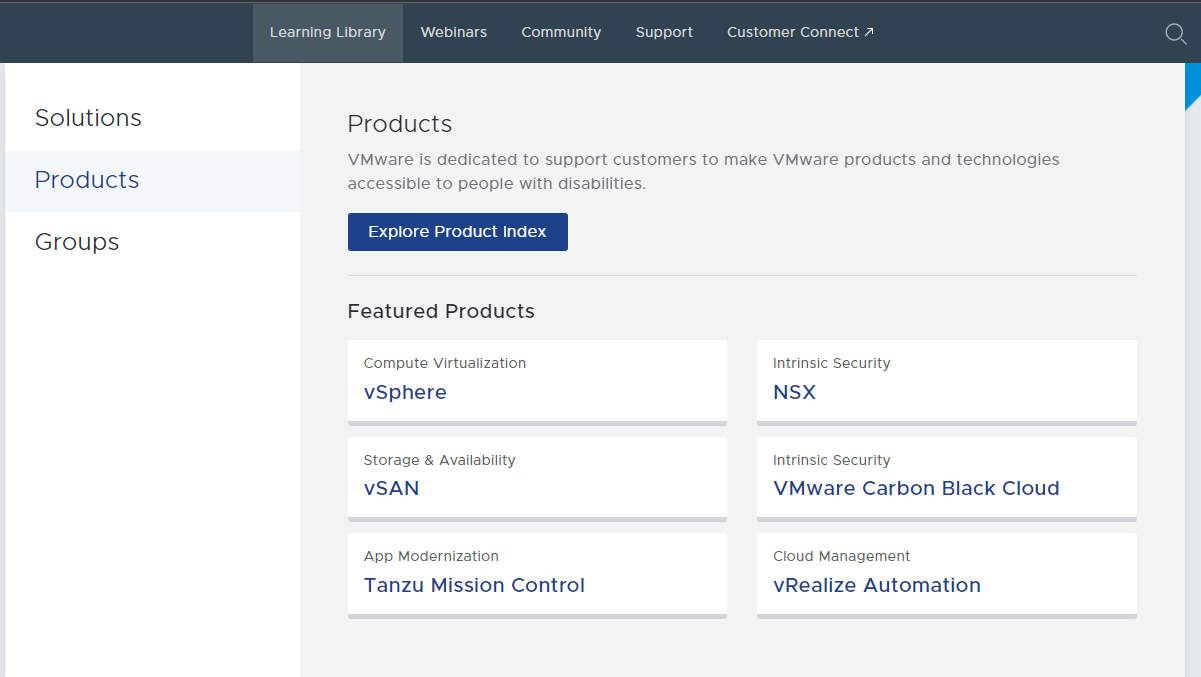Go to the Webinars nav item

(x=454, y=33)
